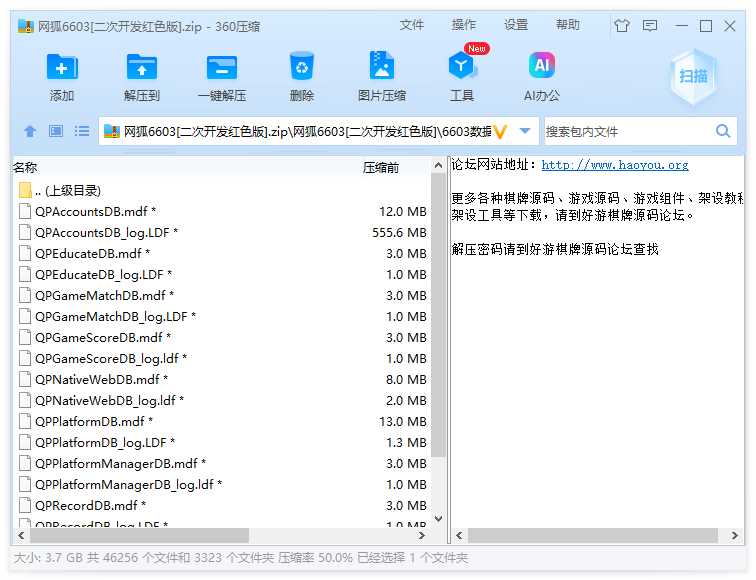Click the file icon of QPAccountsDB.mdf
Screen dimensions: 756x580
(x=25, y=211)
